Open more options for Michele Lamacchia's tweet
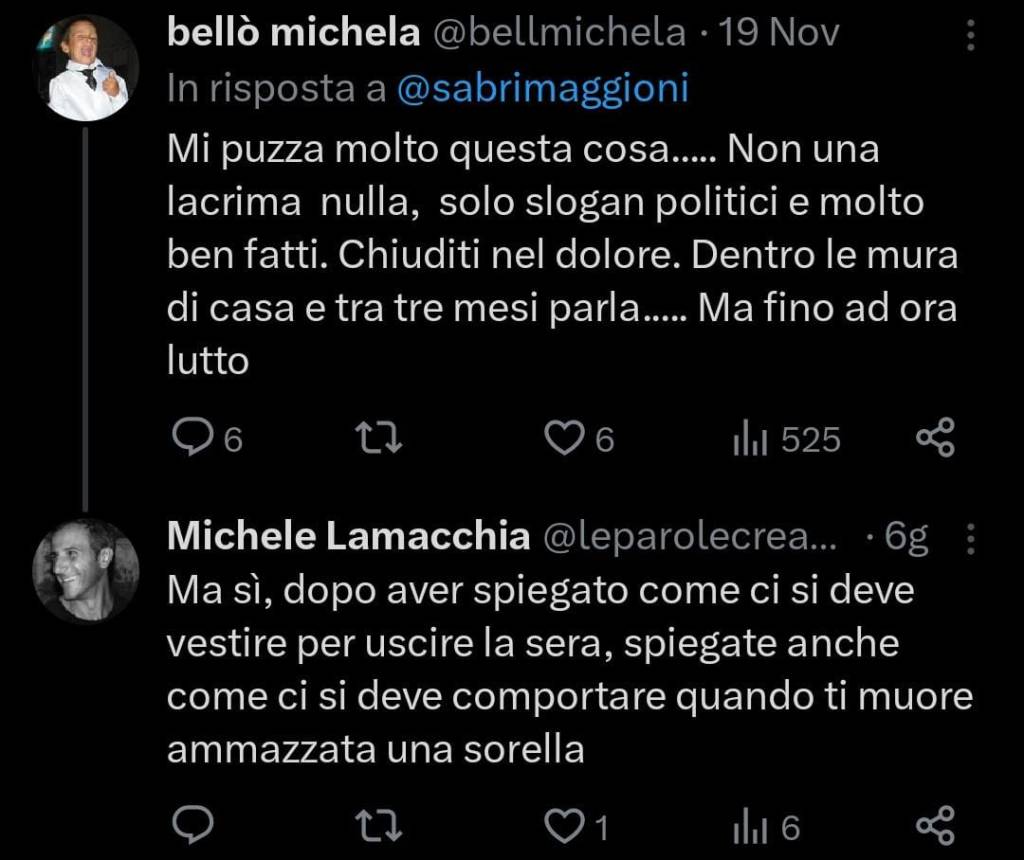This screenshot has height=860, width=1024. (x=969, y=540)
